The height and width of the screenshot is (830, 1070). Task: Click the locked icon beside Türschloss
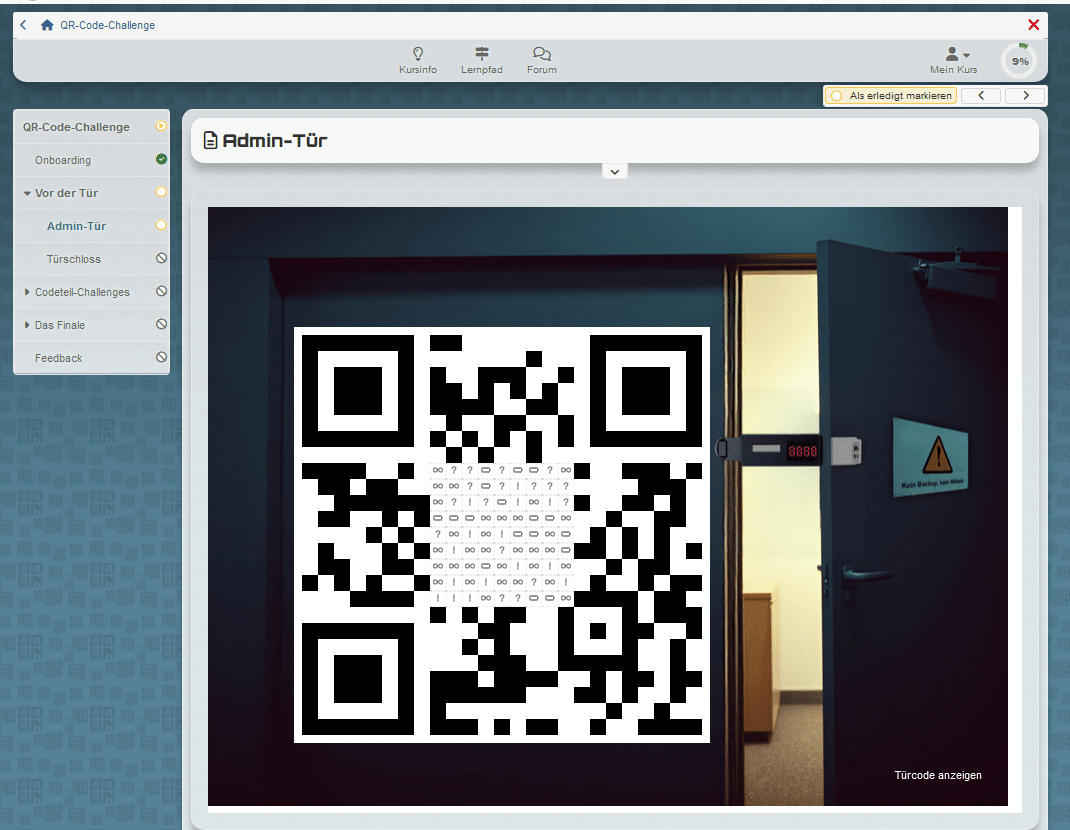point(161,258)
